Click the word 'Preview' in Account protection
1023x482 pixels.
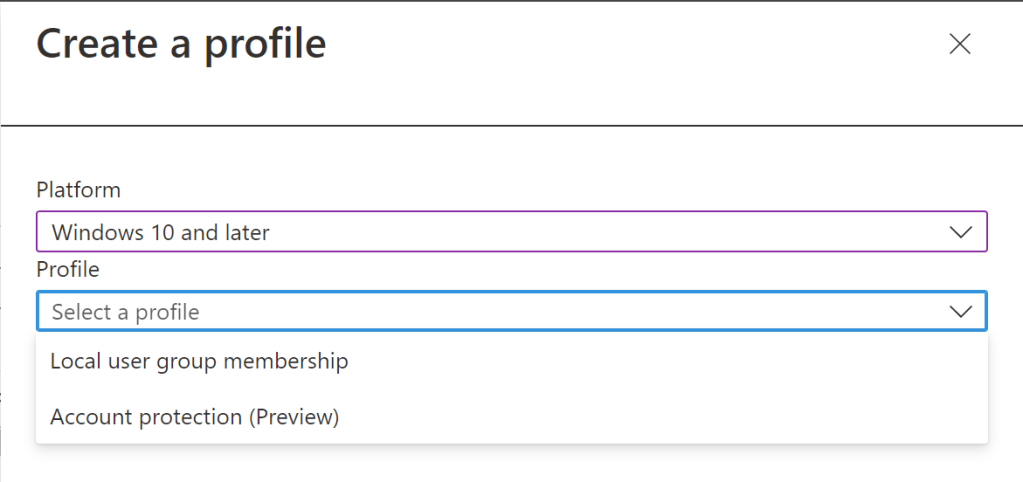click(294, 416)
